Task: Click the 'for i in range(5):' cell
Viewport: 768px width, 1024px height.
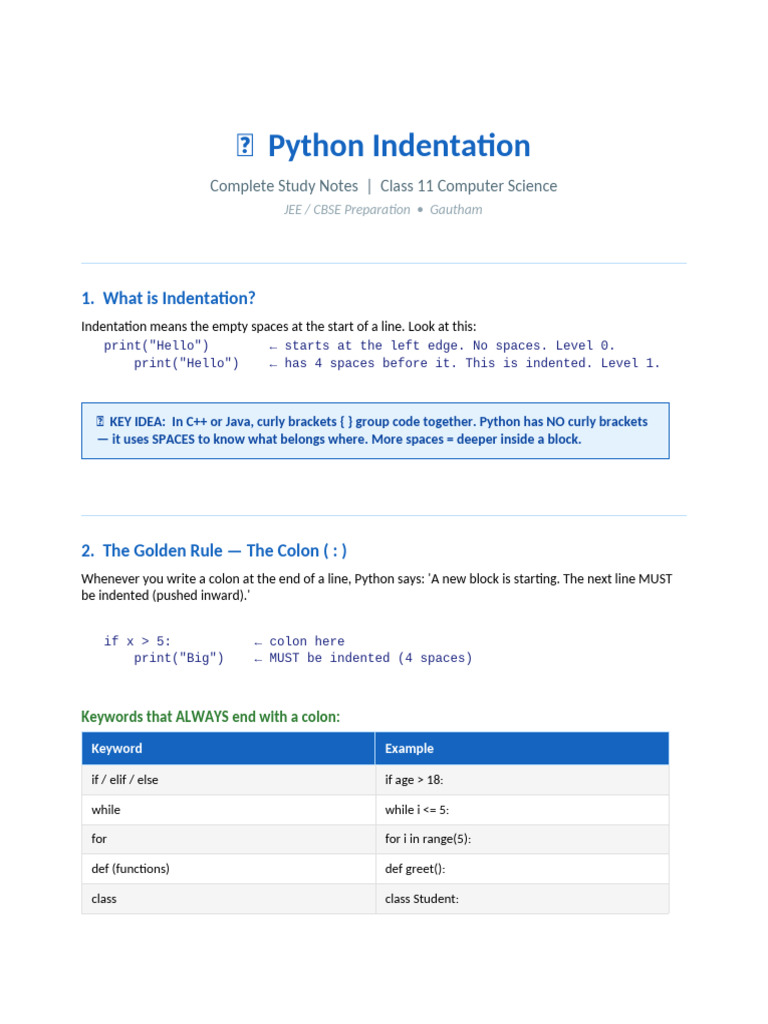Action: (428, 839)
